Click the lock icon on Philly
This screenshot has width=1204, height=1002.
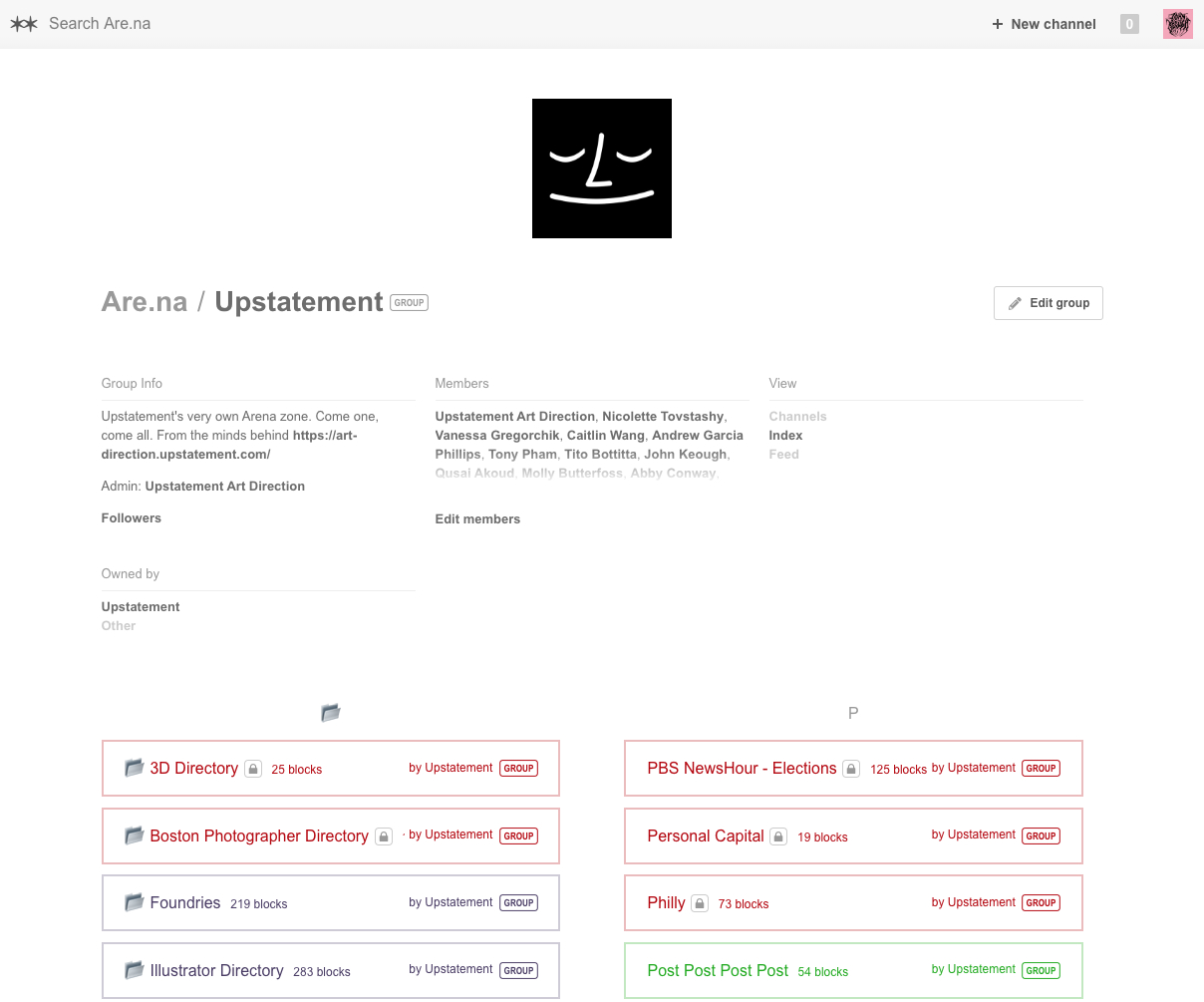pyautogui.click(x=700, y=903)
